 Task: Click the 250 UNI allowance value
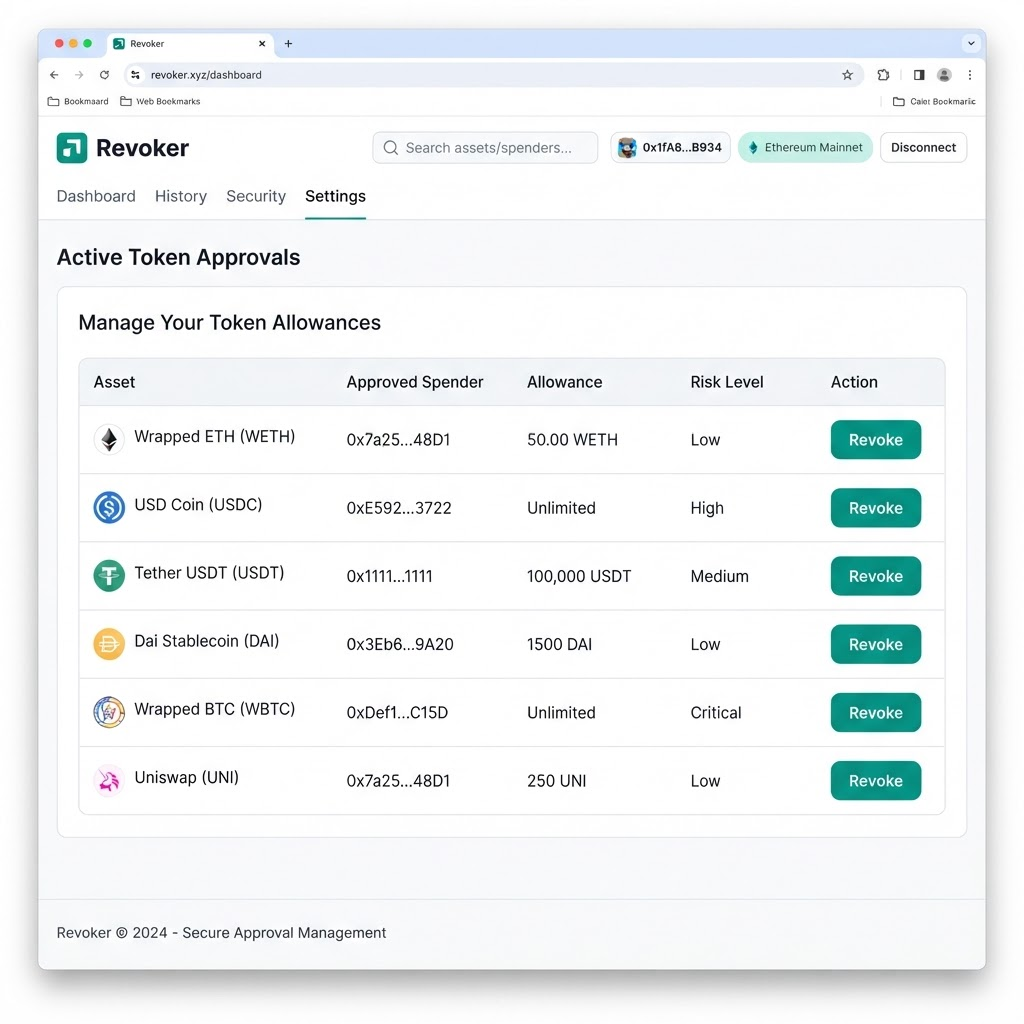pyautogui.click(x=556, y=781)
